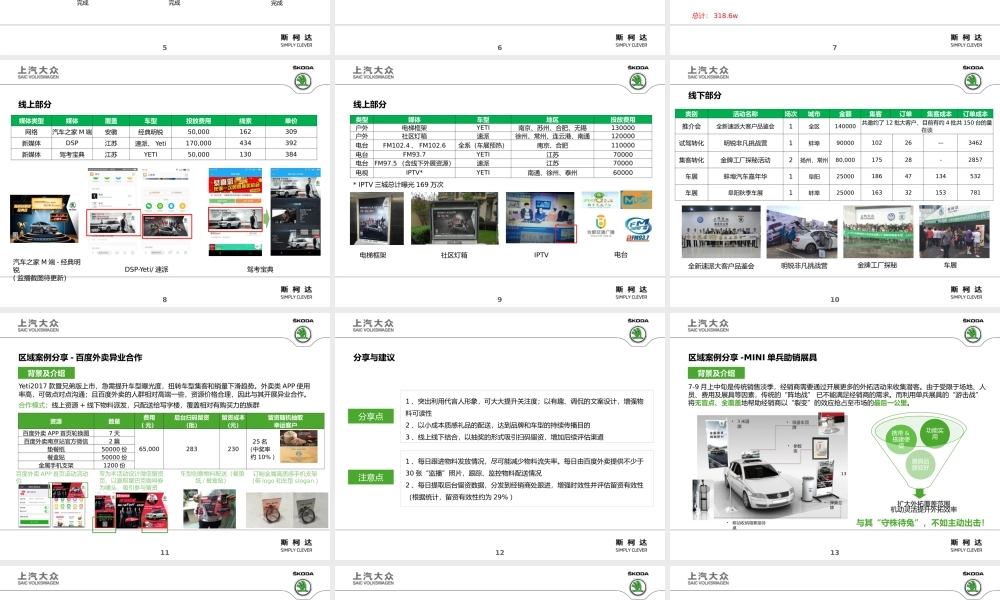Click the Skoda logo on slide 8
The height and width of the screenshot is (600, 1000).
303,78
